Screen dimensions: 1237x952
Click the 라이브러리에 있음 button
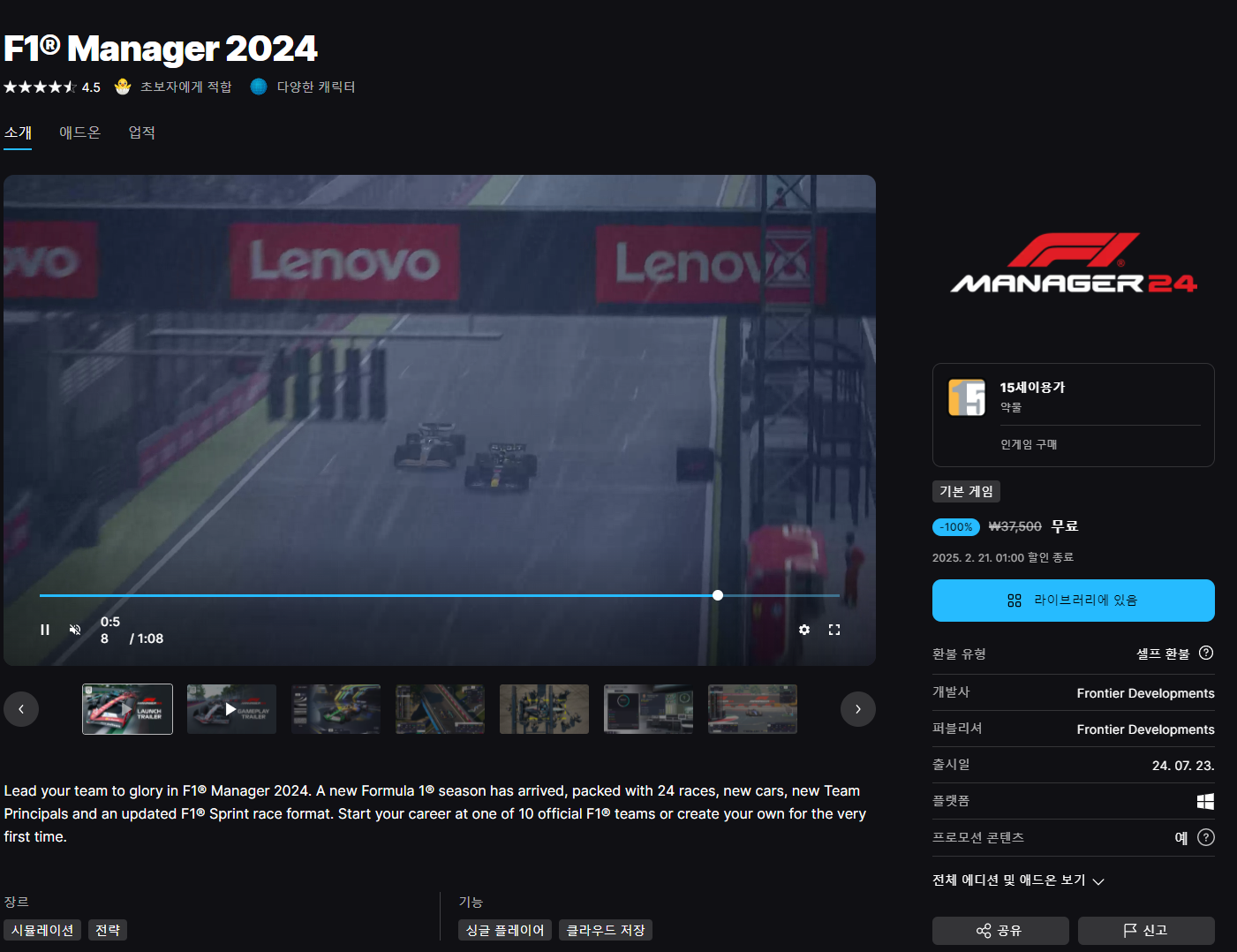pos(1074,601)
